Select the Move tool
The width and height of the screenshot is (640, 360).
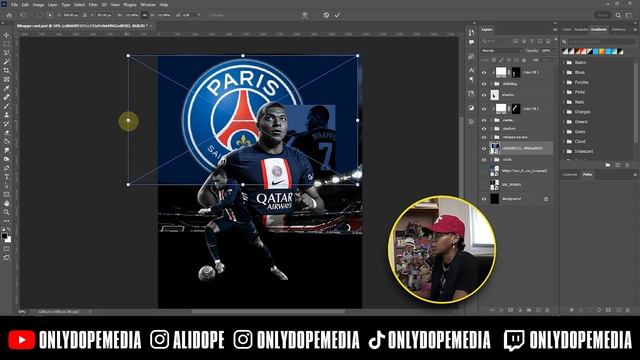point(7,36)
